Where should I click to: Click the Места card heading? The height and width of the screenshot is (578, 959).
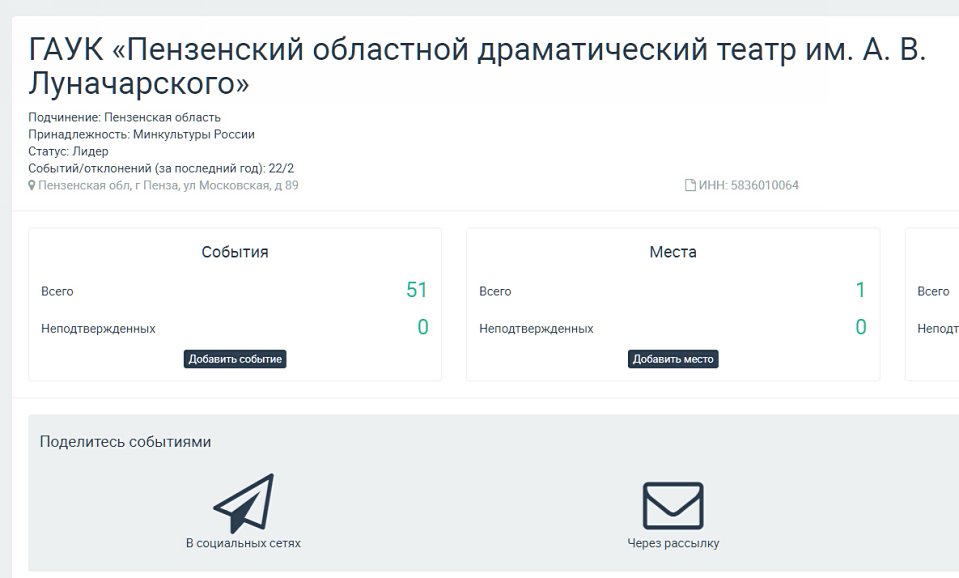click(673, 252)
